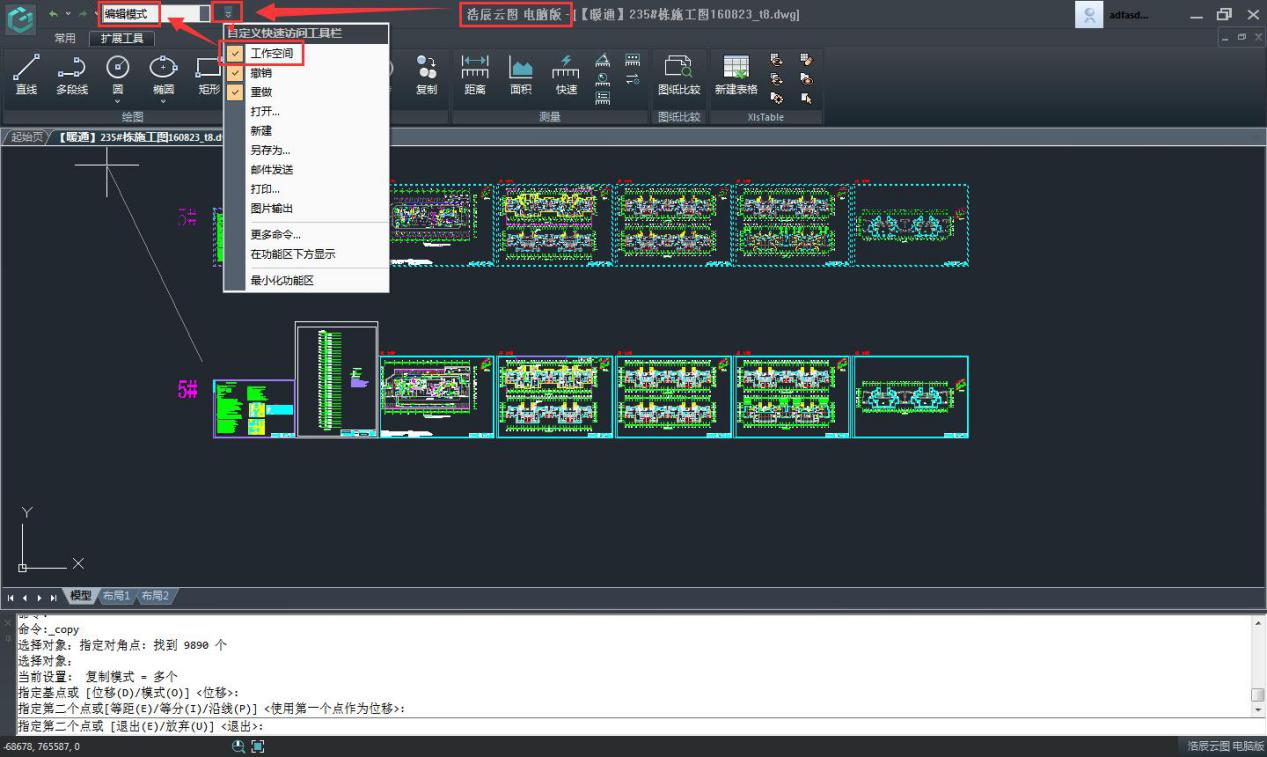The height and width of the screenshot is (757, 1267).
Task: Choose 更多命令... from the menu
Action: [306, 235]
